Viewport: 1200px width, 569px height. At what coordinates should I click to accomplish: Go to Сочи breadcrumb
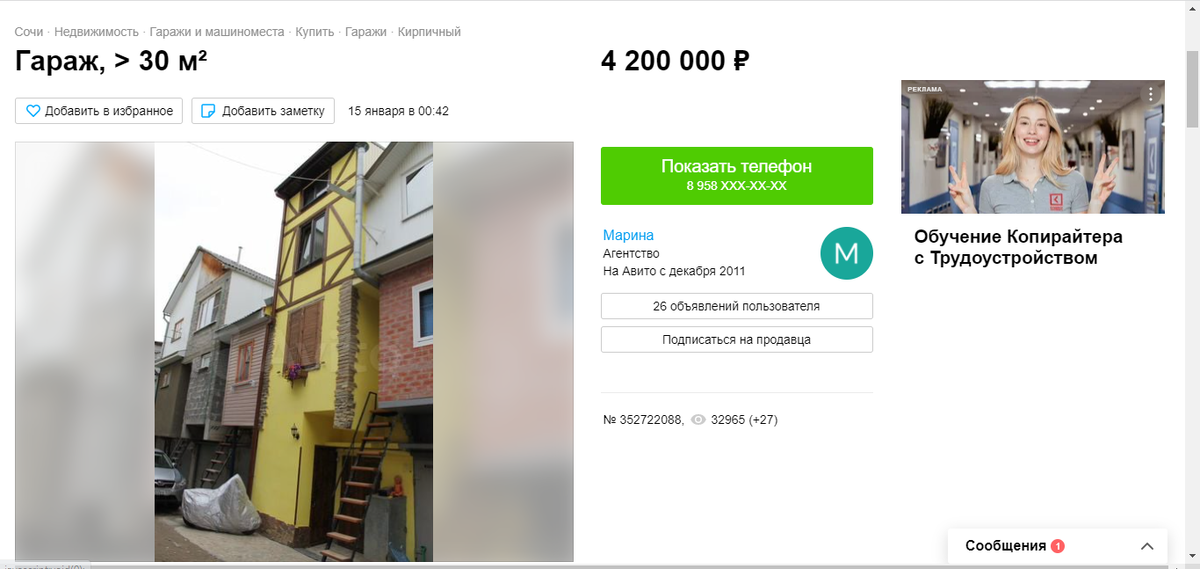point(28,32)
